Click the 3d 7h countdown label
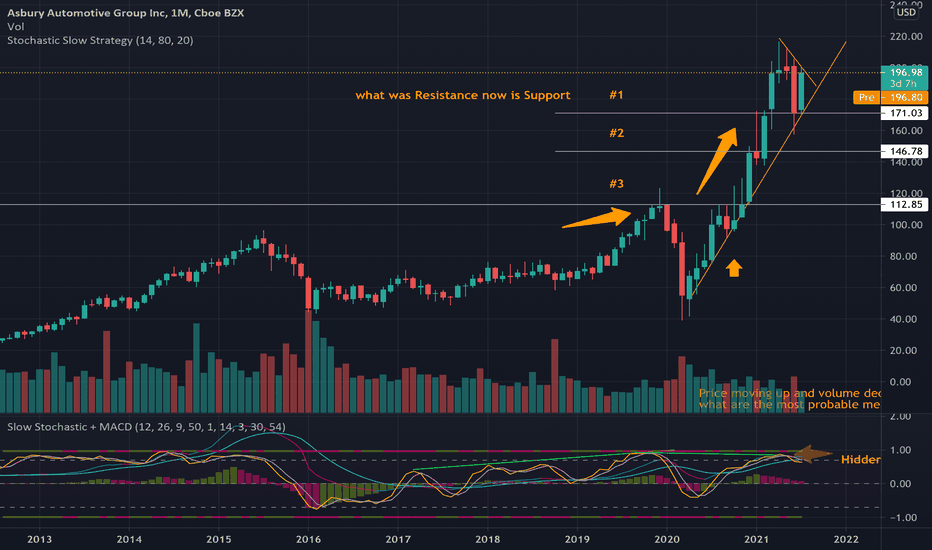Image resolution: width=932 pixels, height=550 pixels. (x=903, y=84)
